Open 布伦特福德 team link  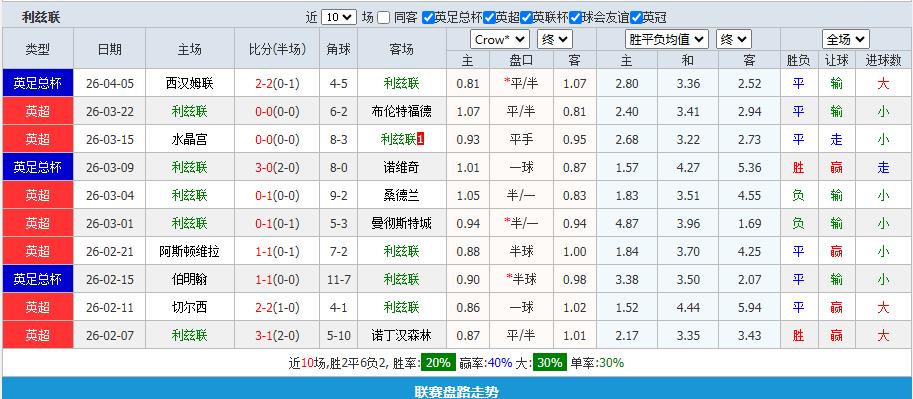click(402, 111)
